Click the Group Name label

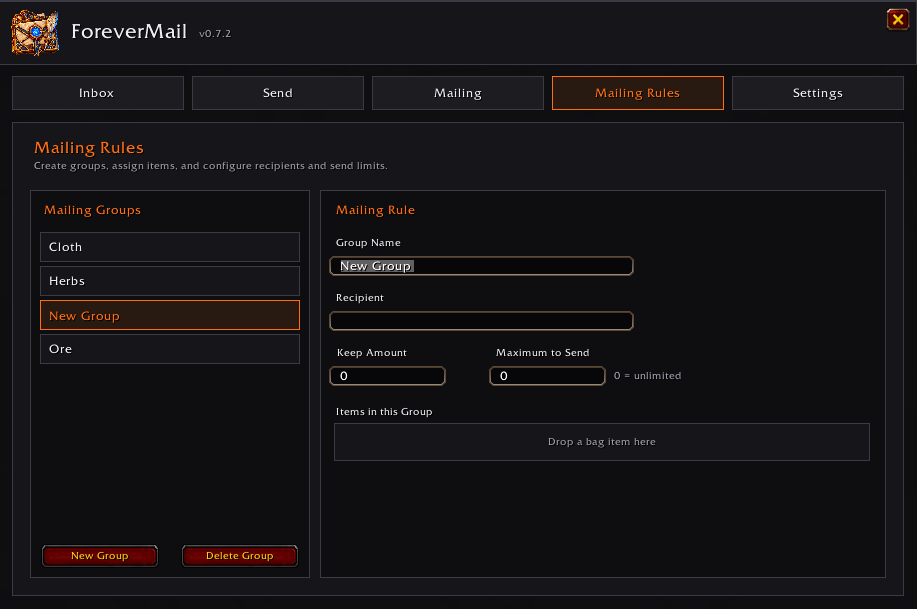[x=368, y=243]
